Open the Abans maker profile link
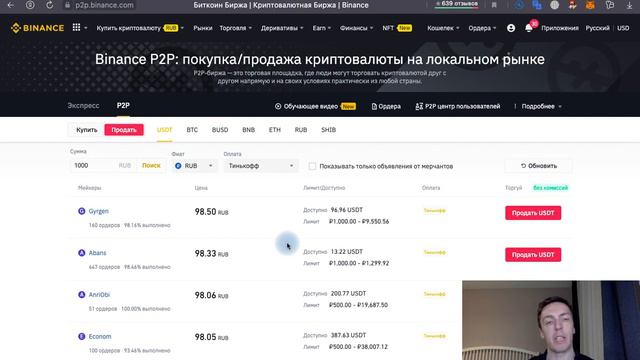Viewport: 640px width, 360px height. click(x=97, y=253)
